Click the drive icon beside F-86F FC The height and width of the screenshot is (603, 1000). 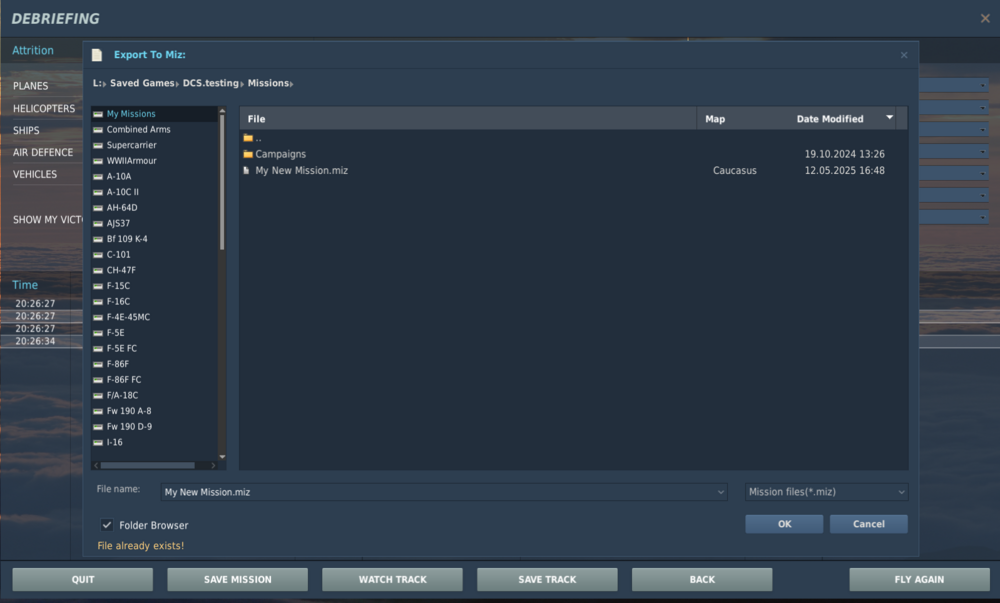pyautogui.click(x=98, y=380)
